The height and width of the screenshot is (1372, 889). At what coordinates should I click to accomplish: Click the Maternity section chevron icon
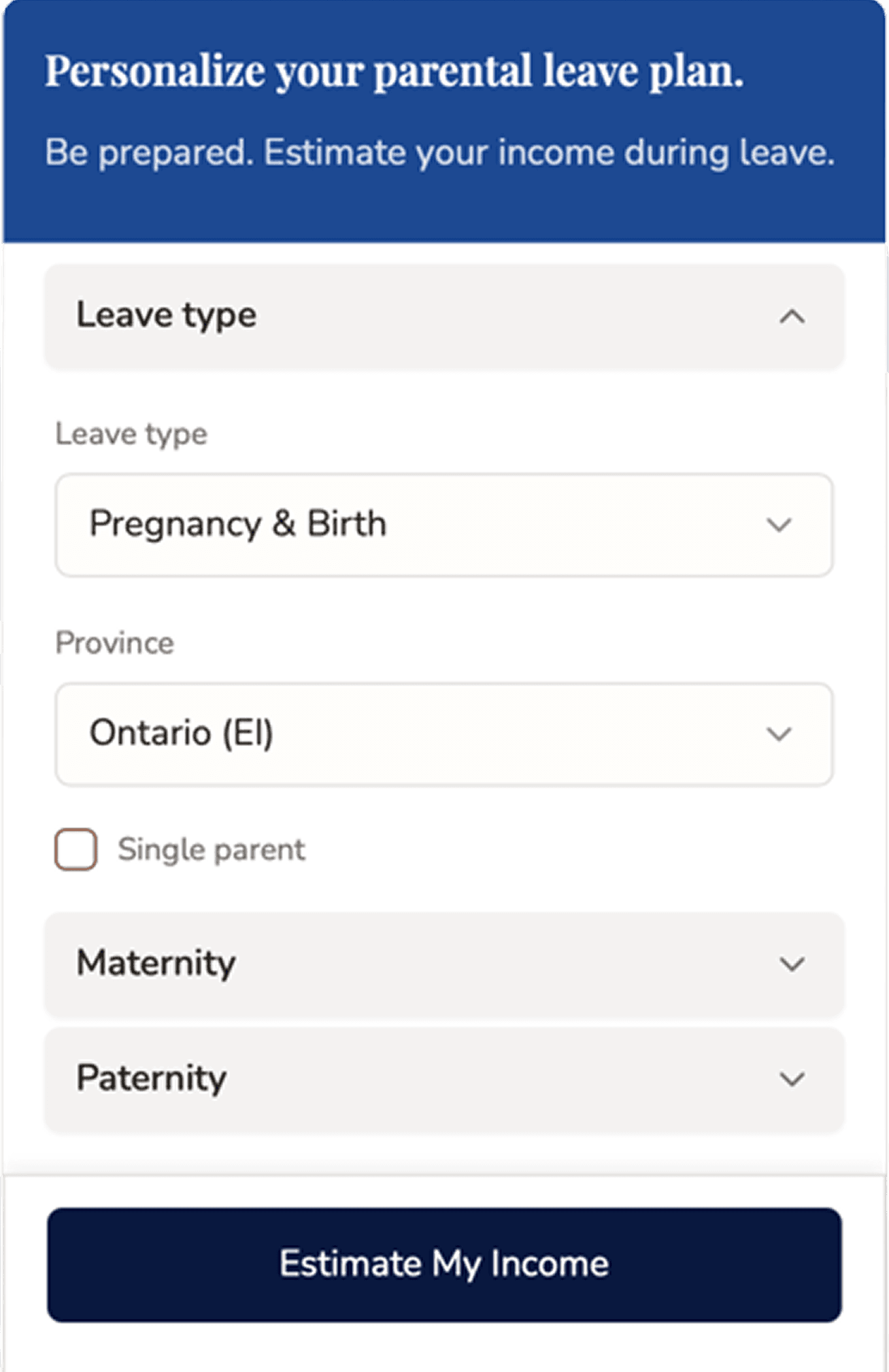point(792,964)
